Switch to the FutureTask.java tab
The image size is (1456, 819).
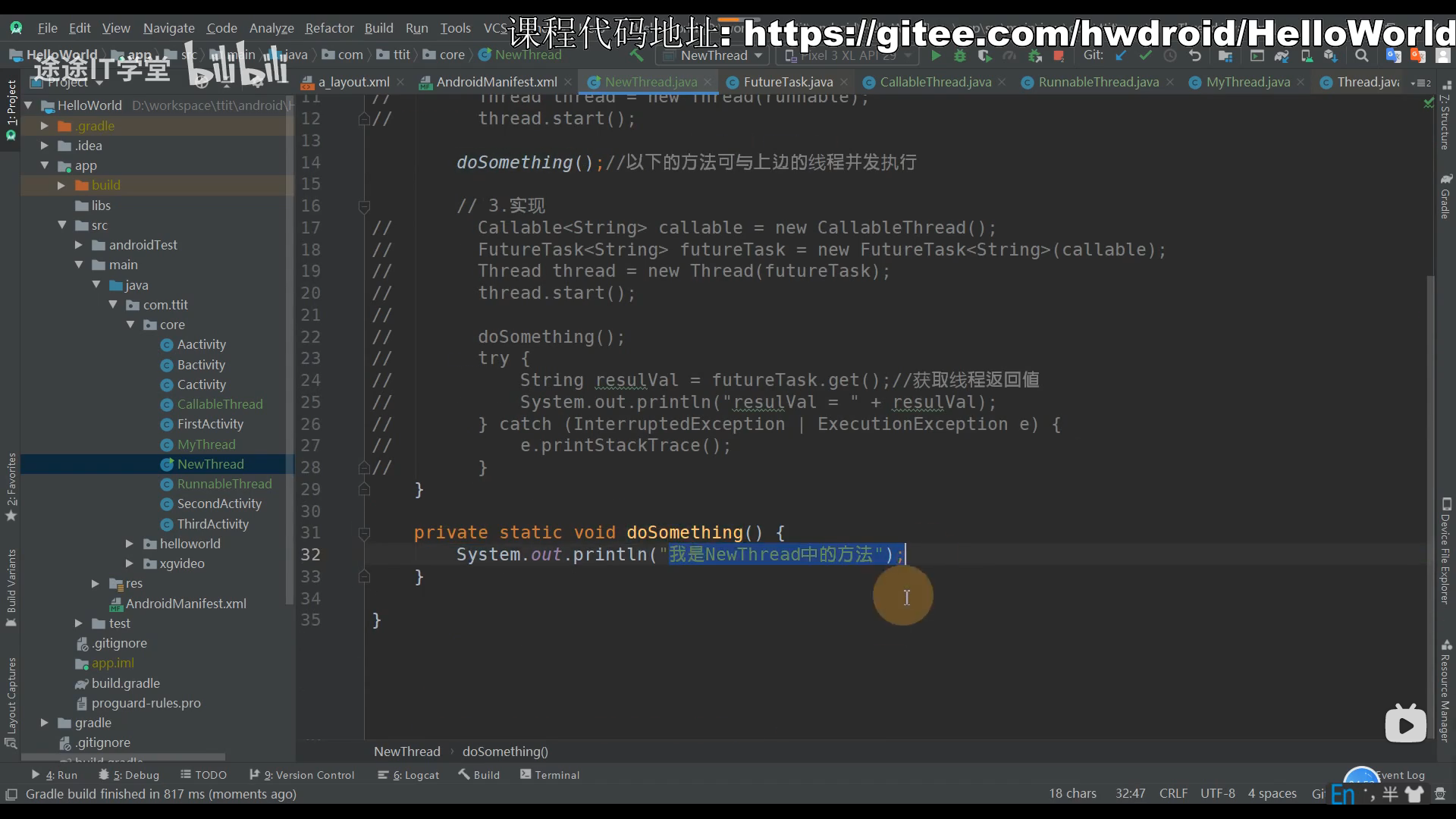788,82
